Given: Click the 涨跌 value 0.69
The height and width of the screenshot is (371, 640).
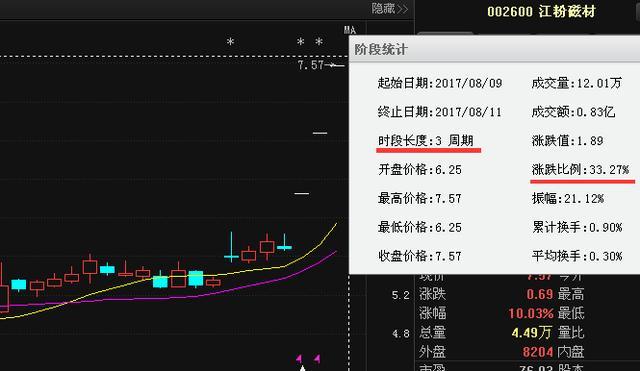Looking at the screenshot, I should (540, 294).
